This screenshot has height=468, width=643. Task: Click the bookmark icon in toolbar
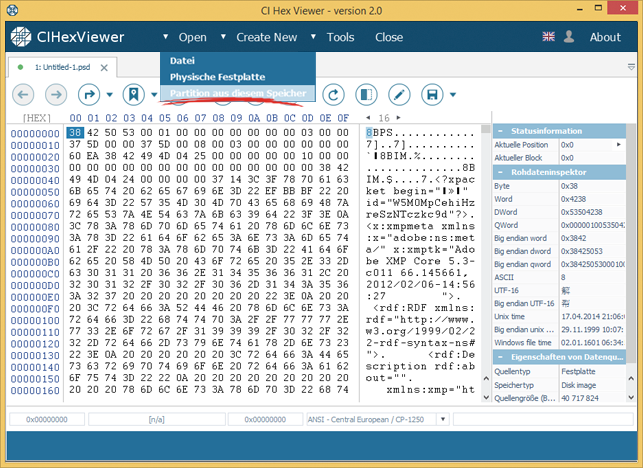(x=134, y=95)
